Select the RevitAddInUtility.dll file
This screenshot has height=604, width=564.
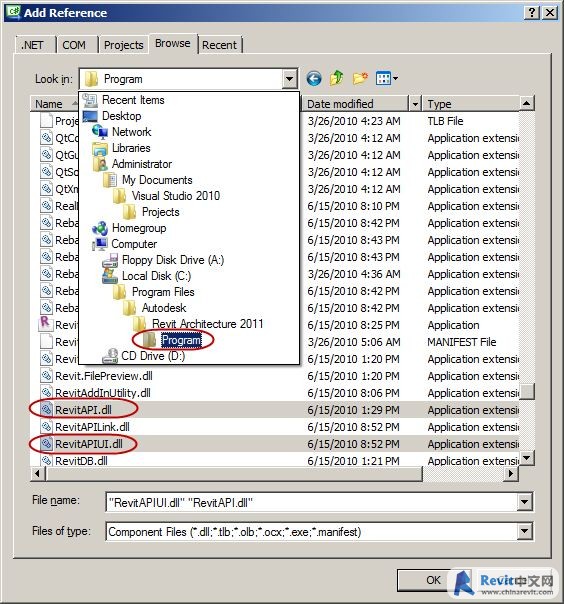coord(102,393)
